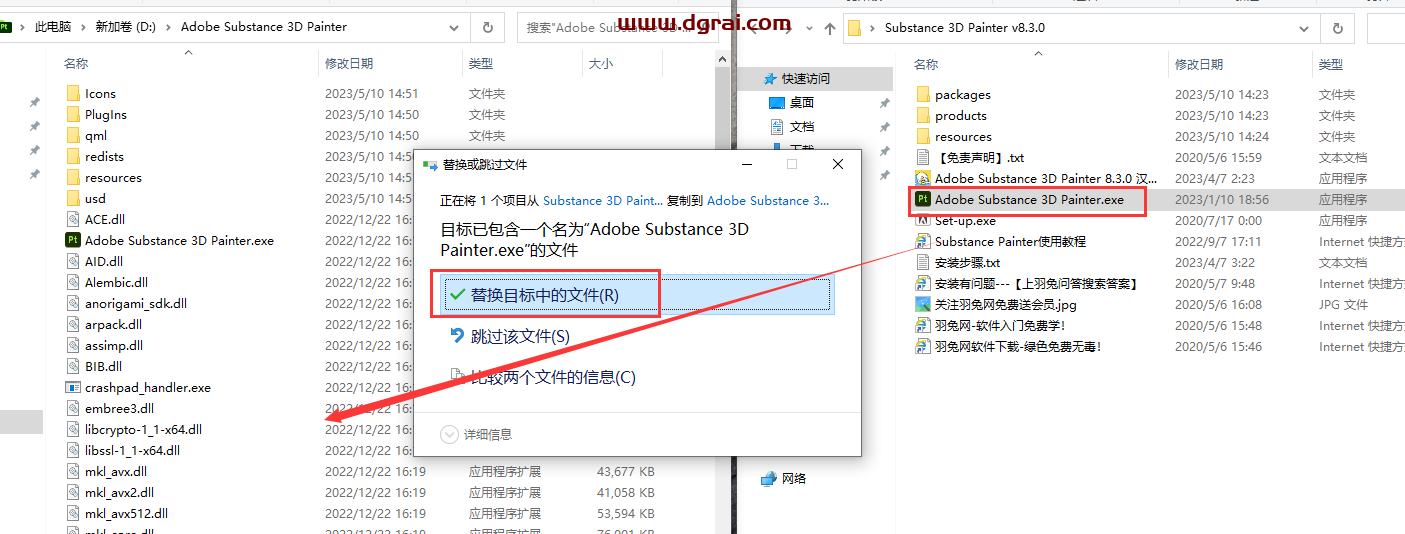Select Pt icon of Adobe Substance 3D Painter.exe in left window
The width and height of the screenshot is (1405, 534).
pos(73,240)
